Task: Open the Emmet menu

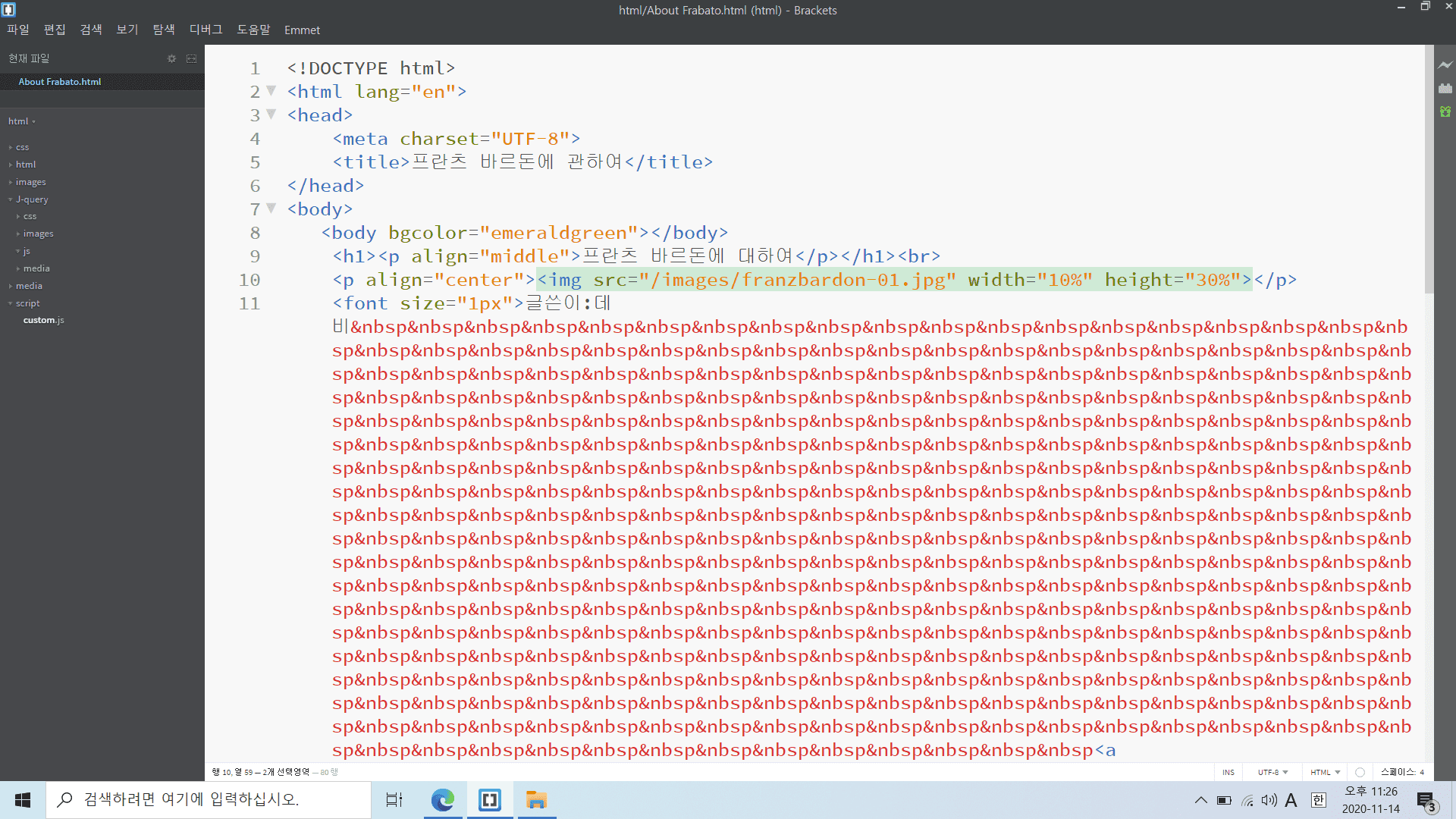Action: coord(302,30)
